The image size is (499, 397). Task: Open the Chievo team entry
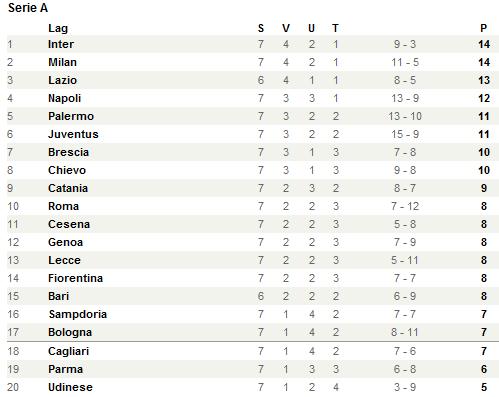coord(67,170)
